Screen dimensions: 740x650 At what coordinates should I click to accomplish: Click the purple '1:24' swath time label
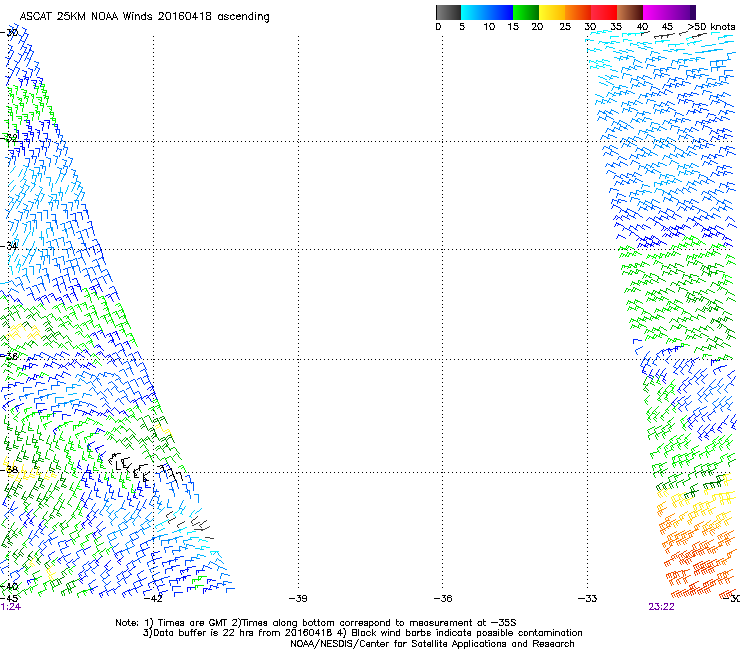click(10, 607)
